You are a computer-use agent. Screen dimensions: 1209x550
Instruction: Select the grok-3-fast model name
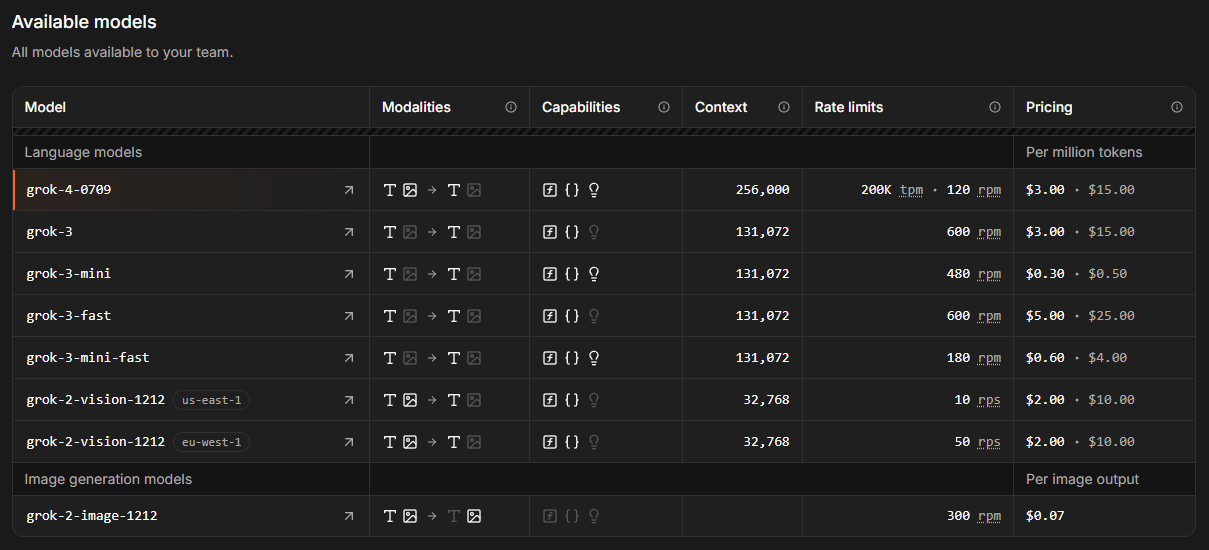69,316
